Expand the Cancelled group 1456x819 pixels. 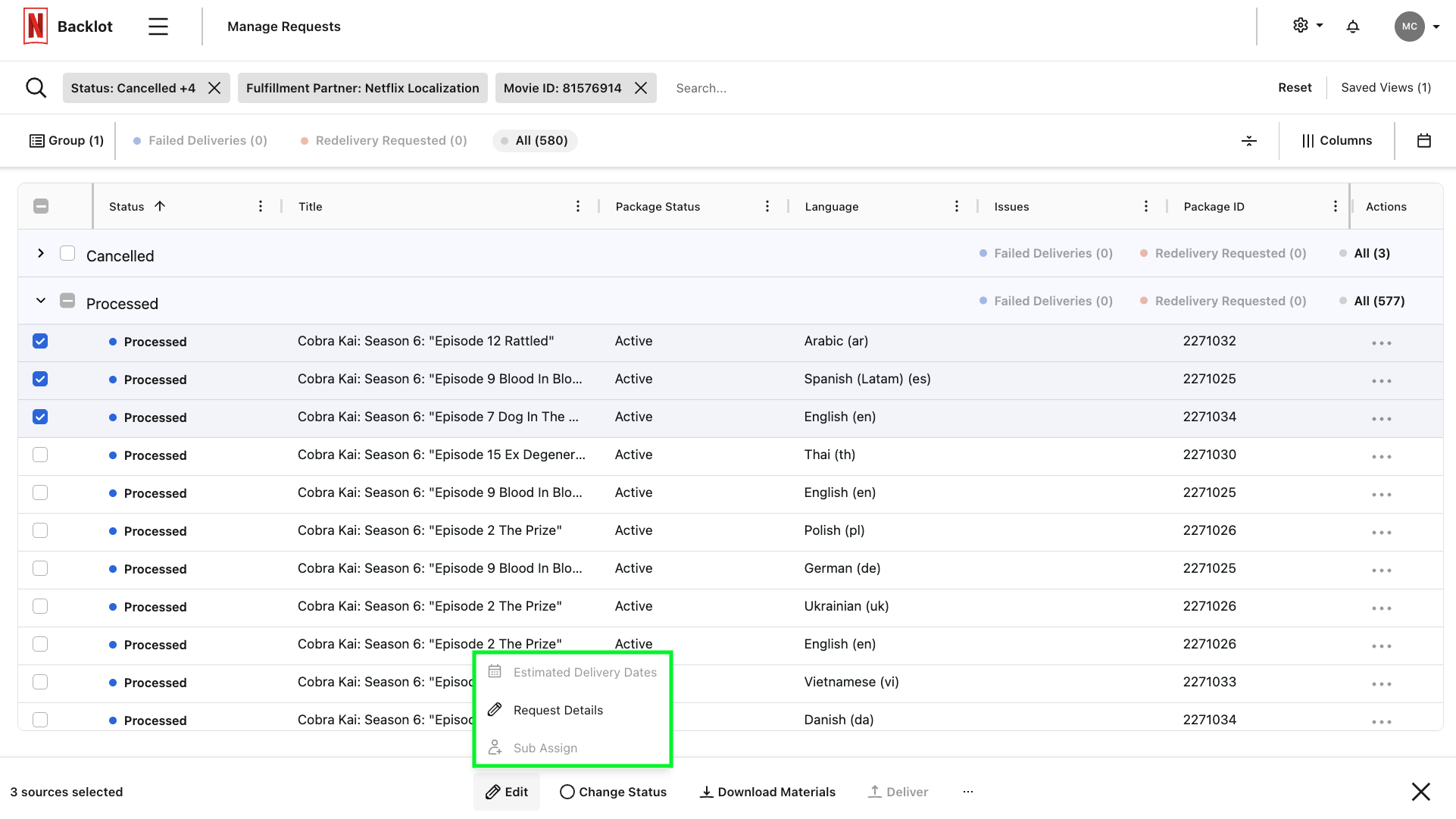pyautogui.click(x=41, y=254)
